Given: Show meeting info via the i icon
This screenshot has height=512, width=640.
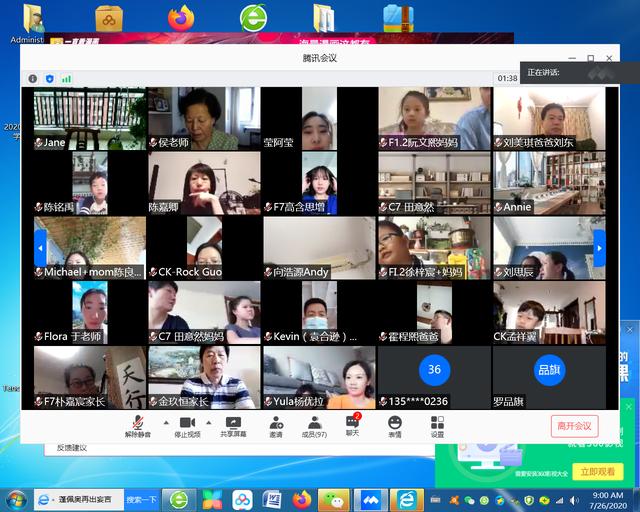Looking at the screenshot, I should (33, 78).
